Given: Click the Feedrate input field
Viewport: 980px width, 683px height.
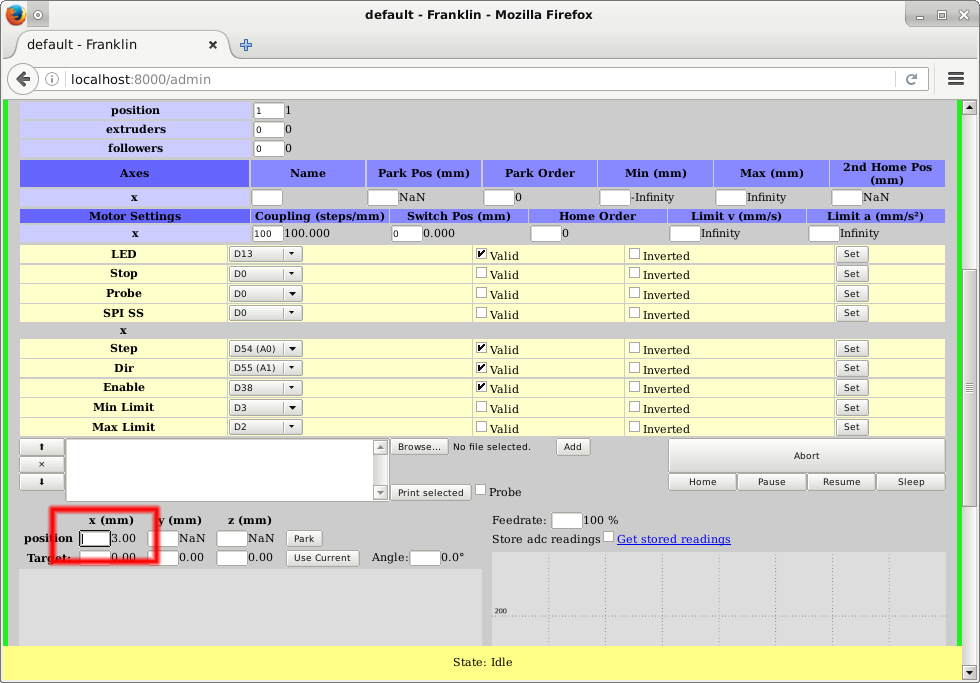Looking at the screenshot, I should pyautogui.click(x=566, y=520).
